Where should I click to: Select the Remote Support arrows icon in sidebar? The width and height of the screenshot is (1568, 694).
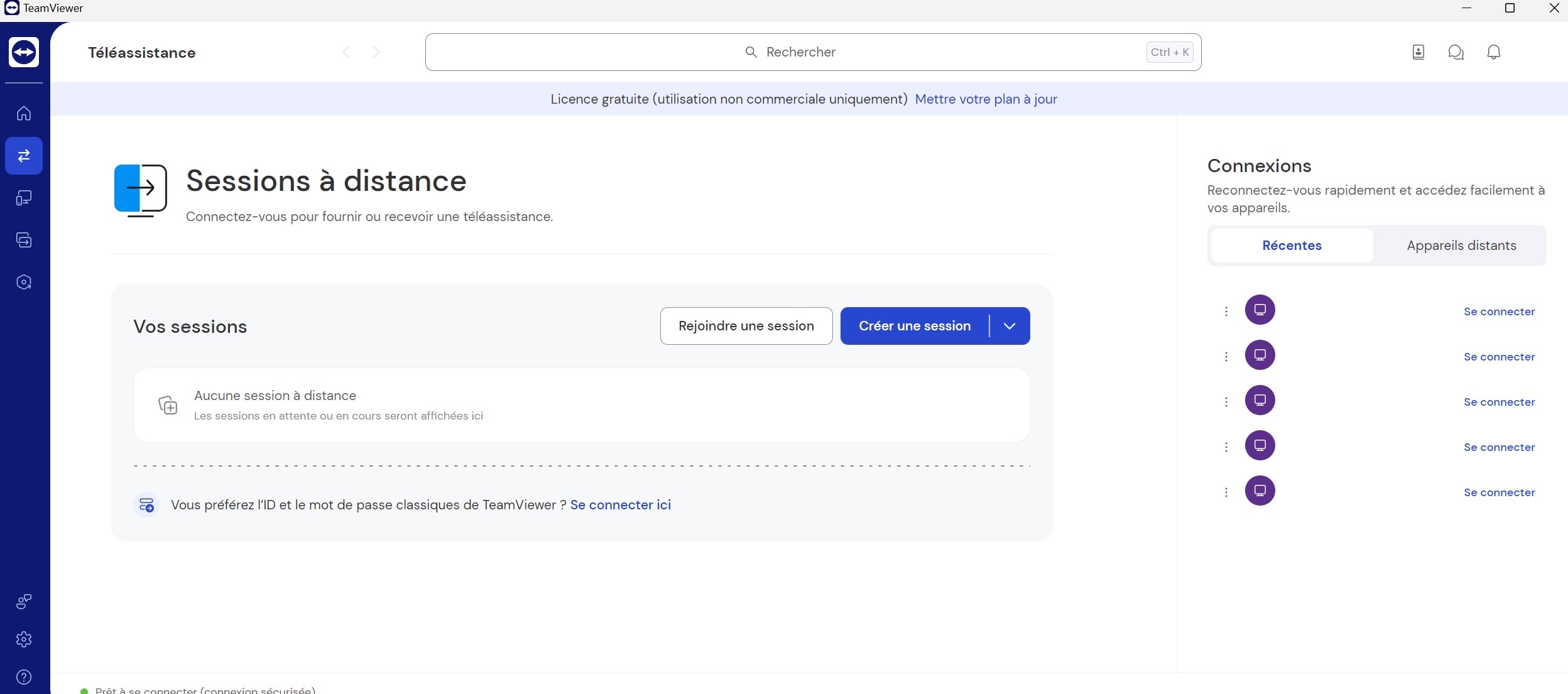point(24,156)
